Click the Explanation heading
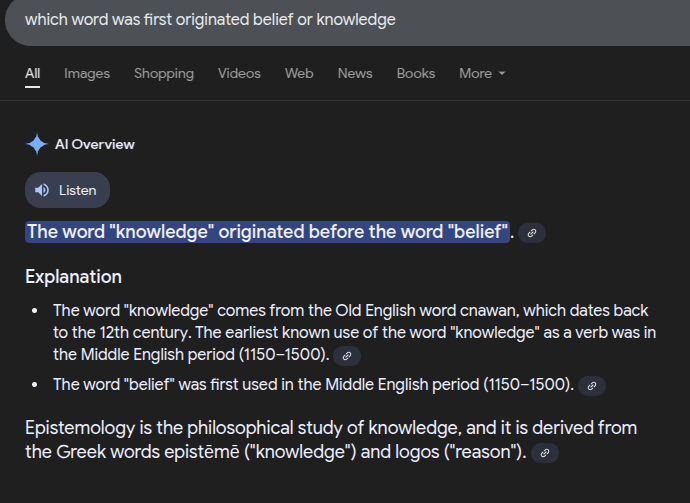Image resolution: width=690 pixels, height=503 pixels. coord(73,277)
